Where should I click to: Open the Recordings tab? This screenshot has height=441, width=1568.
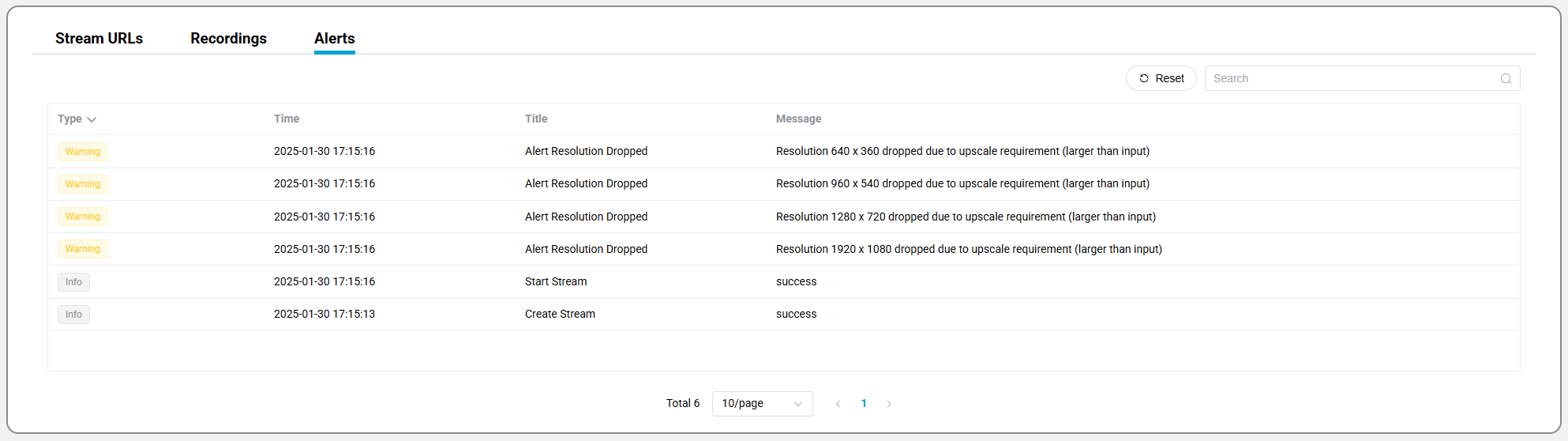tap(228, 38)
